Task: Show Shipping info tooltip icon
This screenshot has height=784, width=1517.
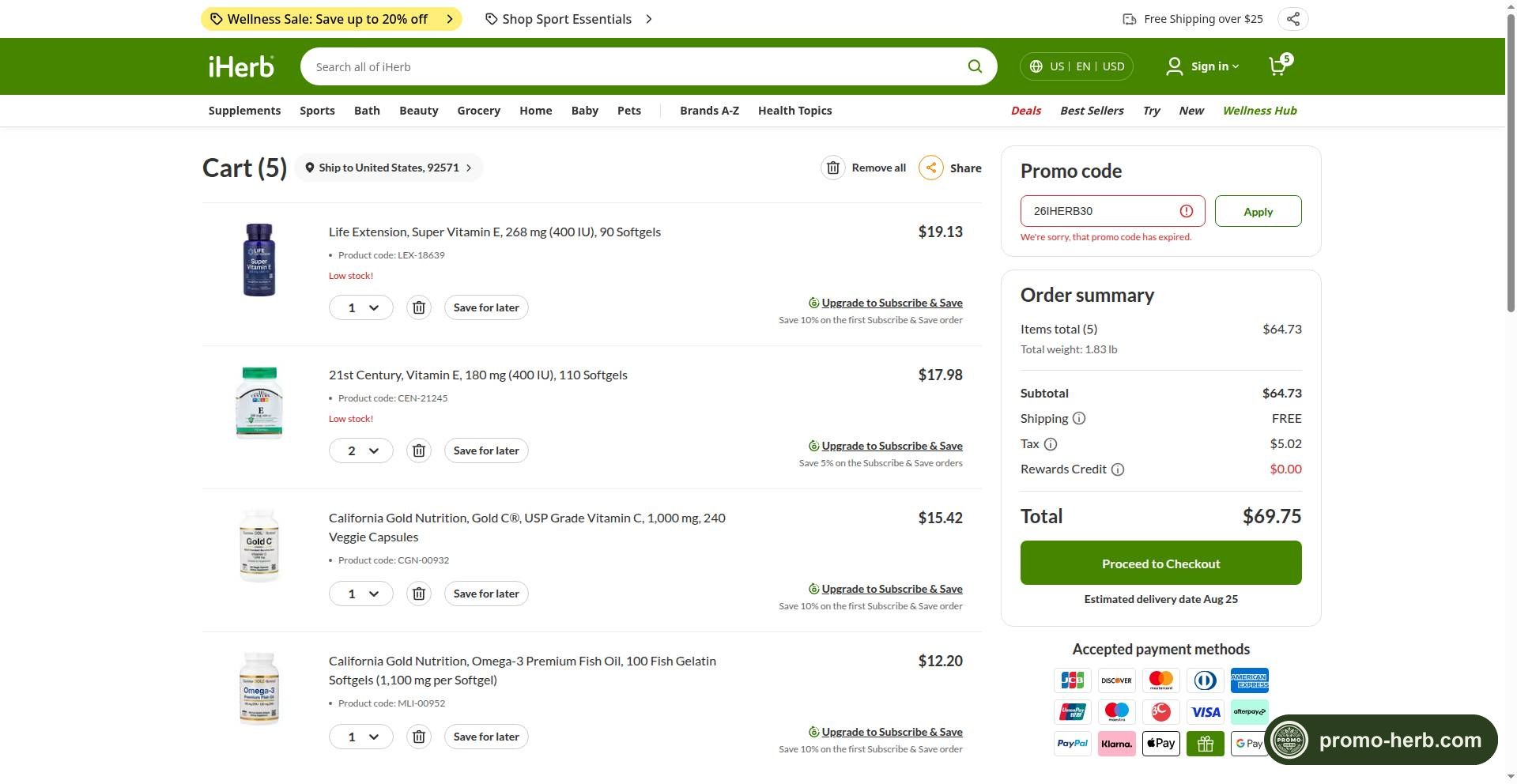Action: coord(1079,419)
